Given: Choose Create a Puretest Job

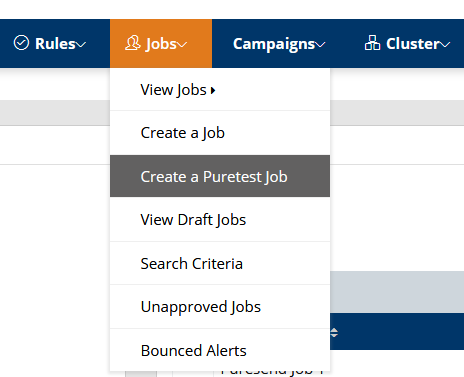Looking at the screenshot, I should click(220, 176).
